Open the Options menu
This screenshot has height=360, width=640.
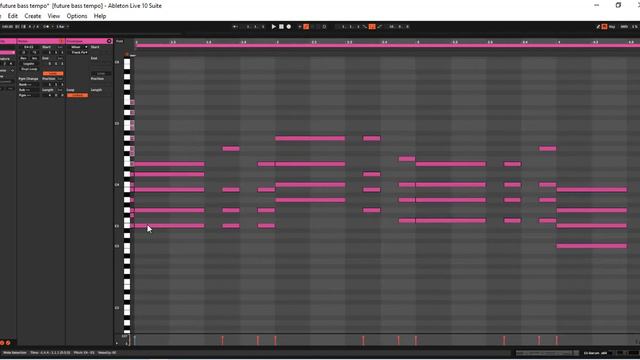click(77, 16)
